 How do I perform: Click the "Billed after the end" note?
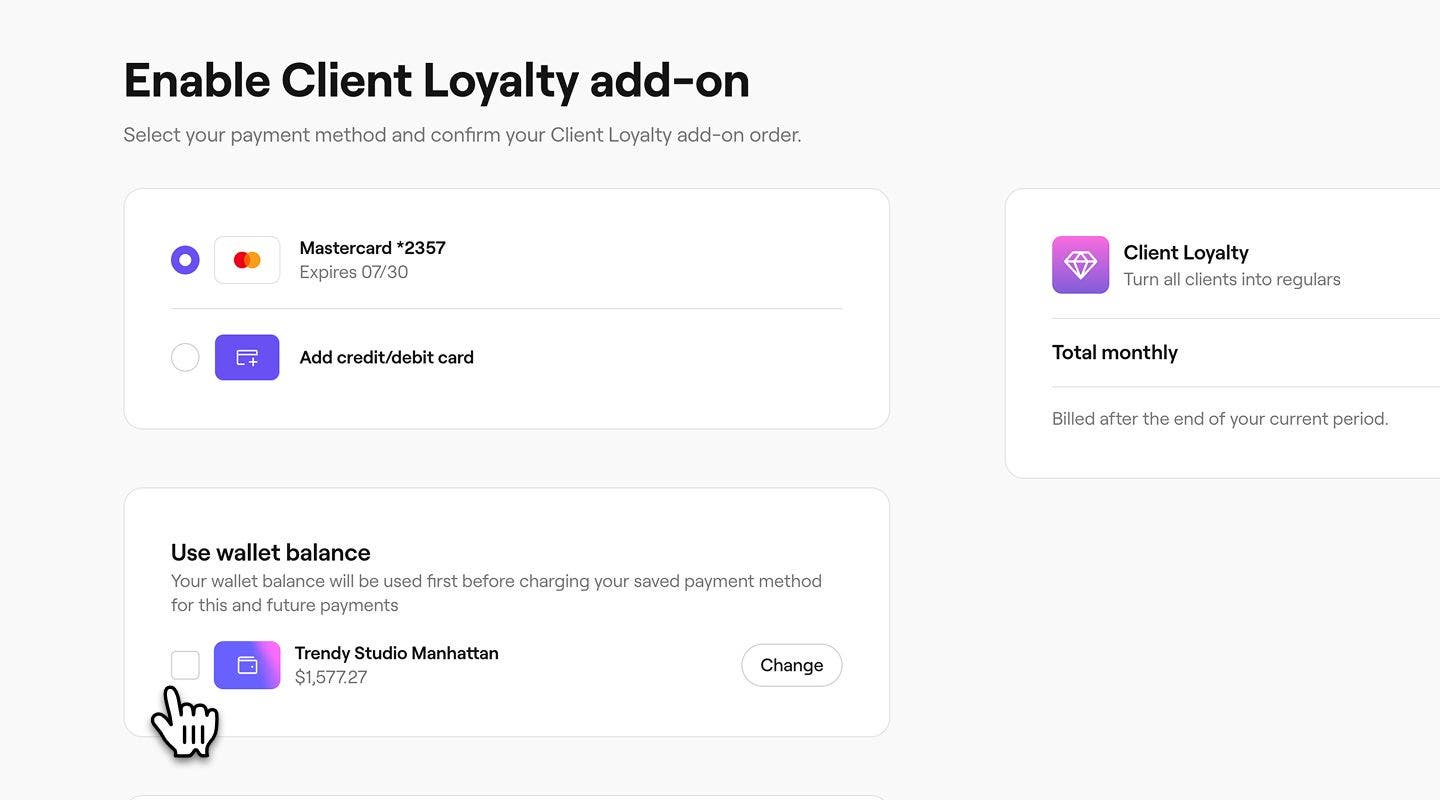pyautogui.click(x=1219, y=419)
